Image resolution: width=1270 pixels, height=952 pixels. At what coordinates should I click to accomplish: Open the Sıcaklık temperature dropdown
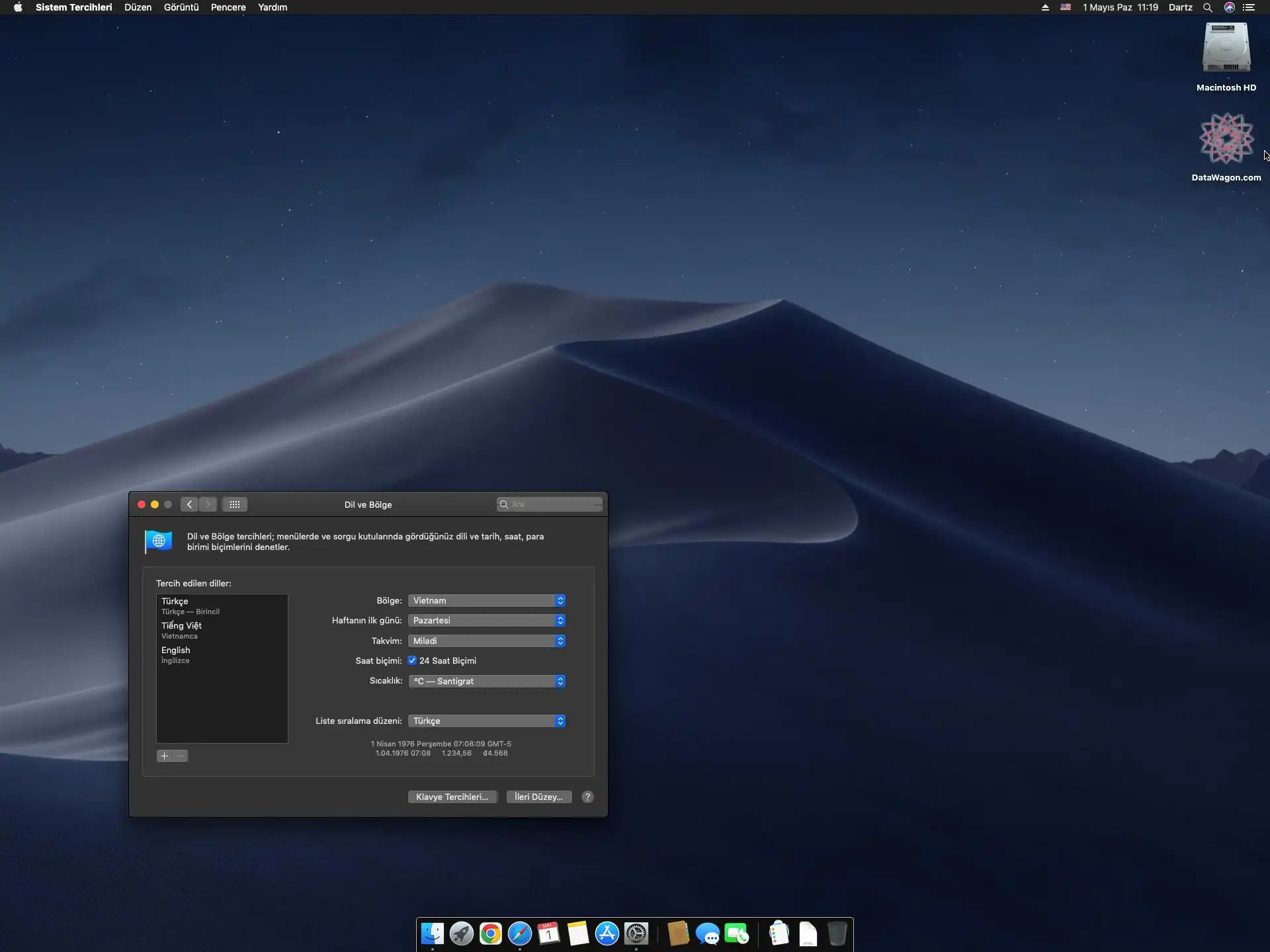click(x=487, y=681)
